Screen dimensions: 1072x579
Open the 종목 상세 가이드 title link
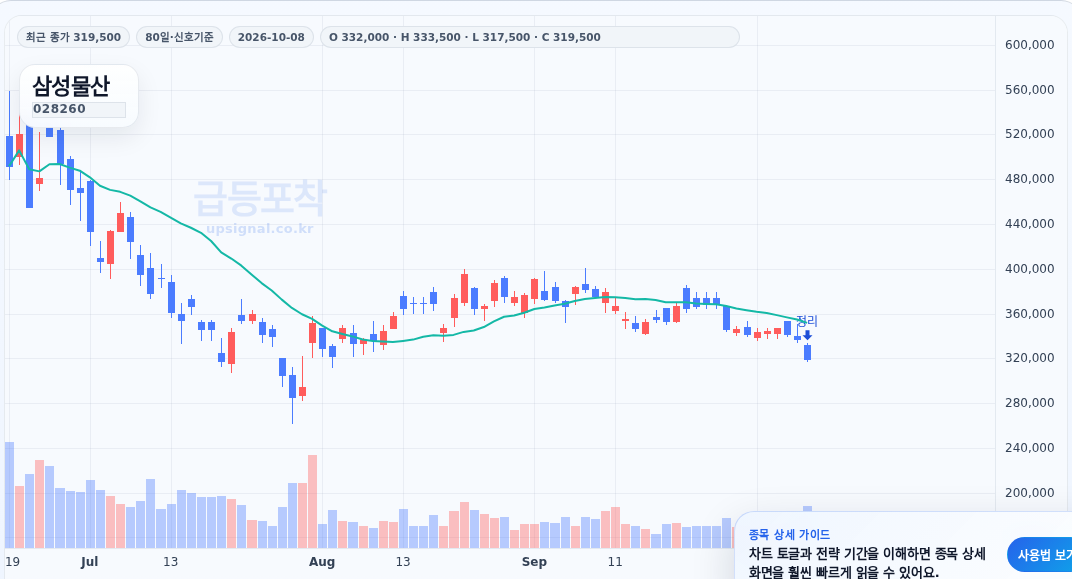tap(789, 535)
